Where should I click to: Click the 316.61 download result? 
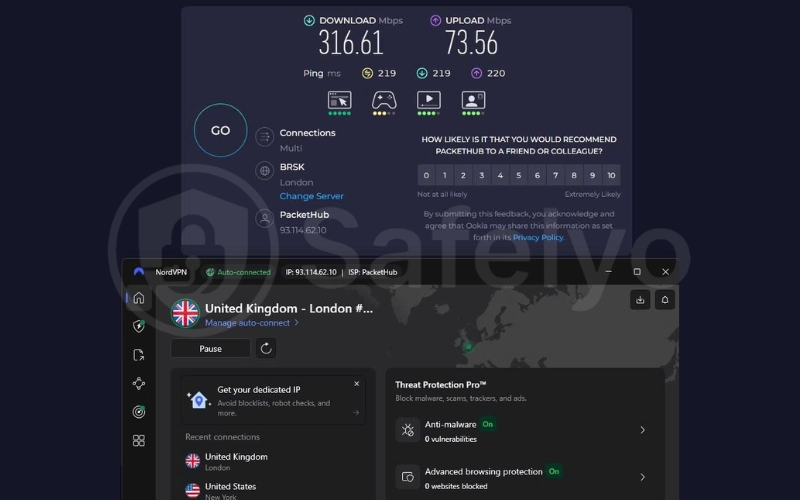(351, 42)
